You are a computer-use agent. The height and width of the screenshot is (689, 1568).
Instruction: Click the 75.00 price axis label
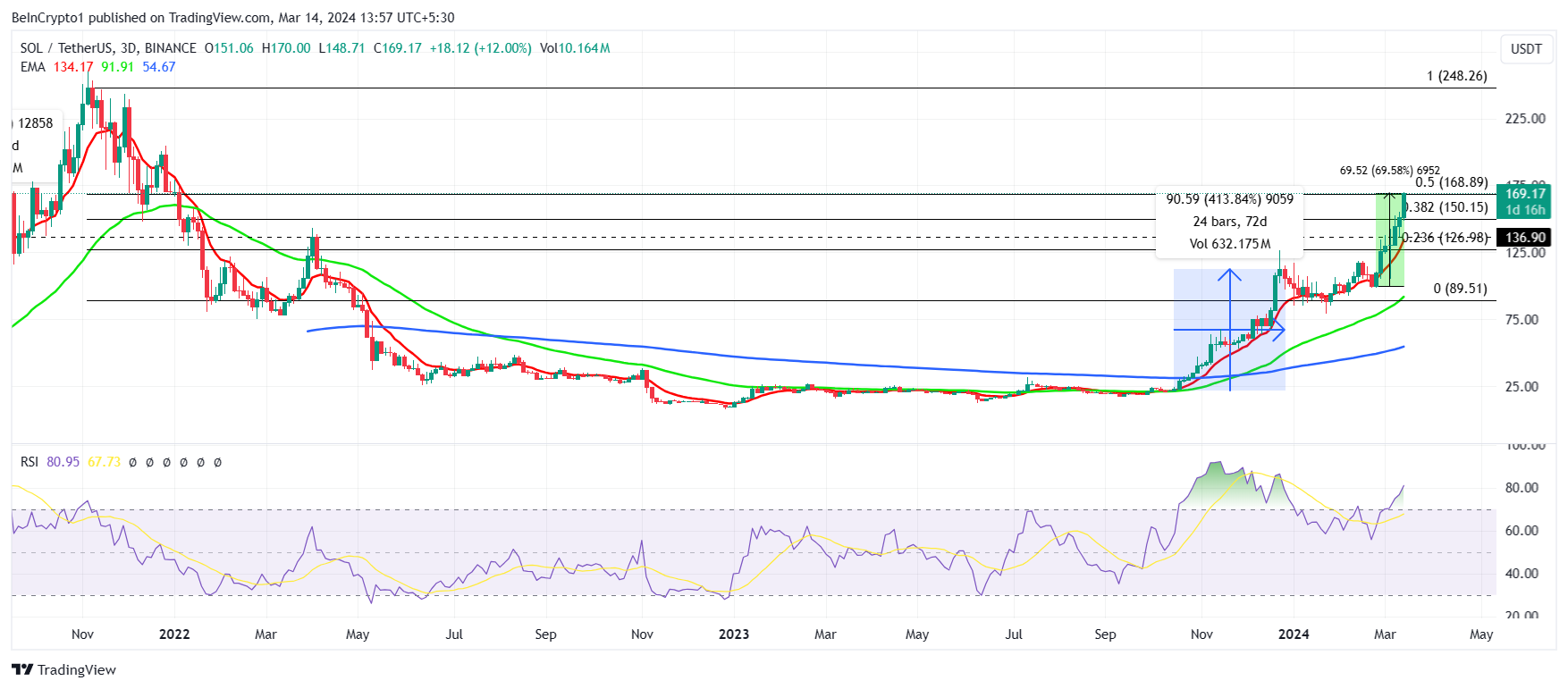(x=1522, y=320)
